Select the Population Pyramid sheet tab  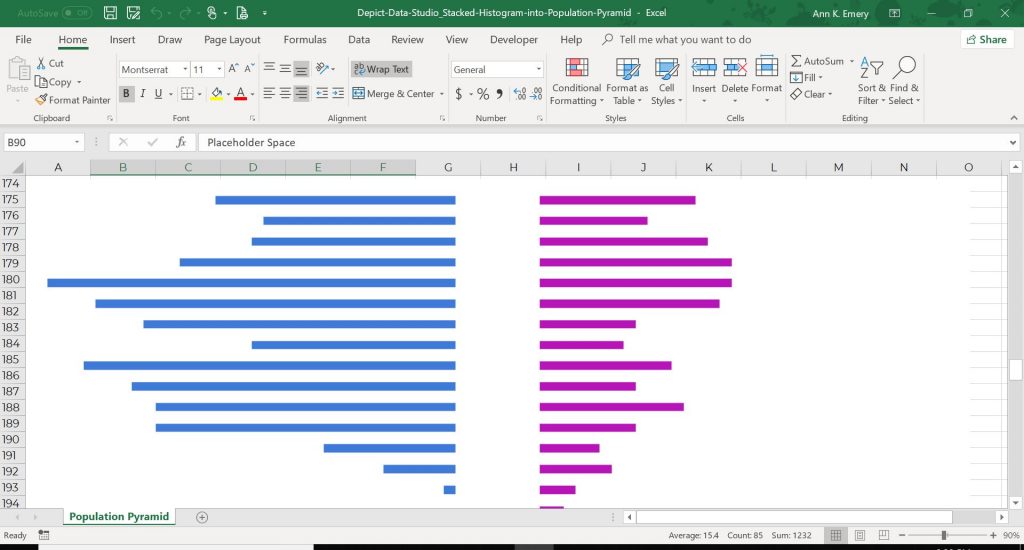[119, 517]
